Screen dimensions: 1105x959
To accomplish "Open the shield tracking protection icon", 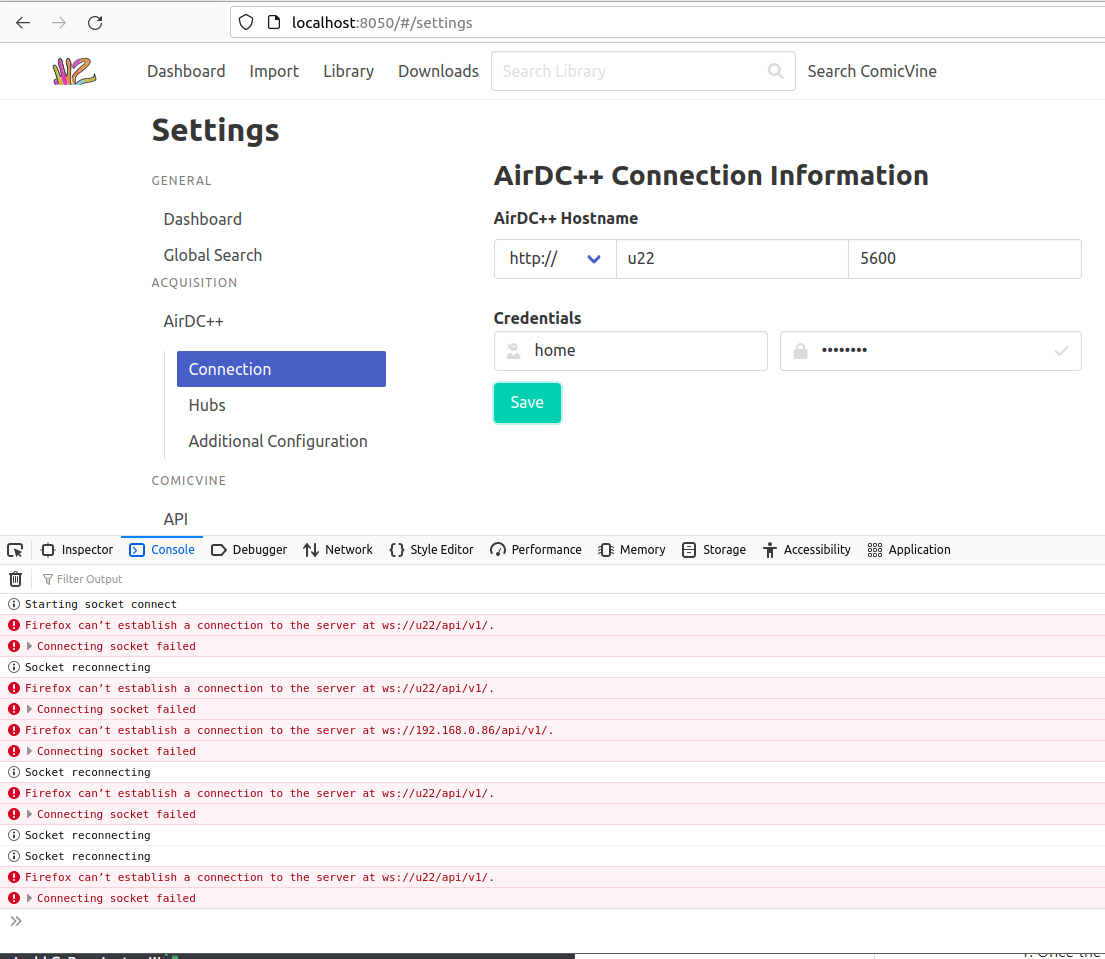I will 246,23.
